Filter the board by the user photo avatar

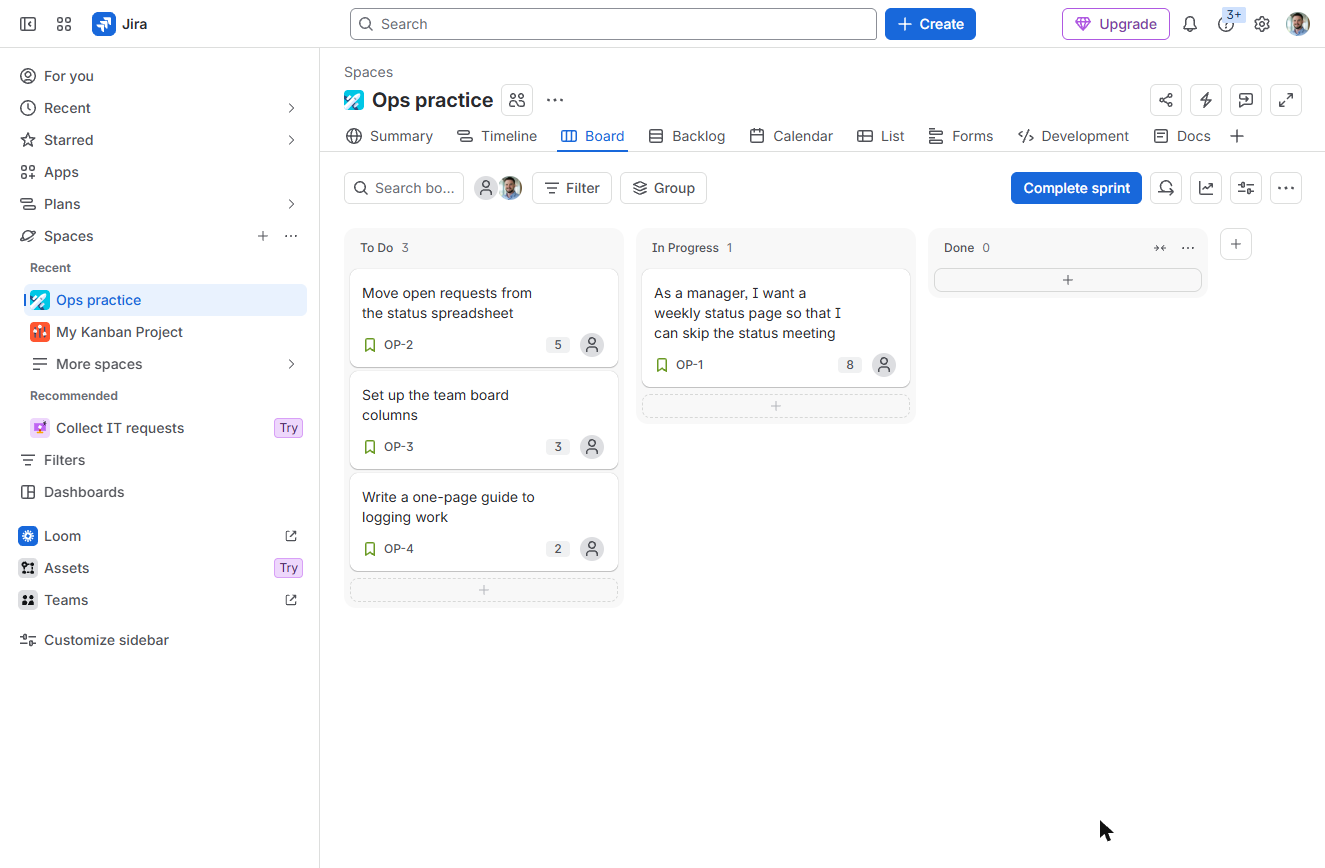click(x=510, y=188)
